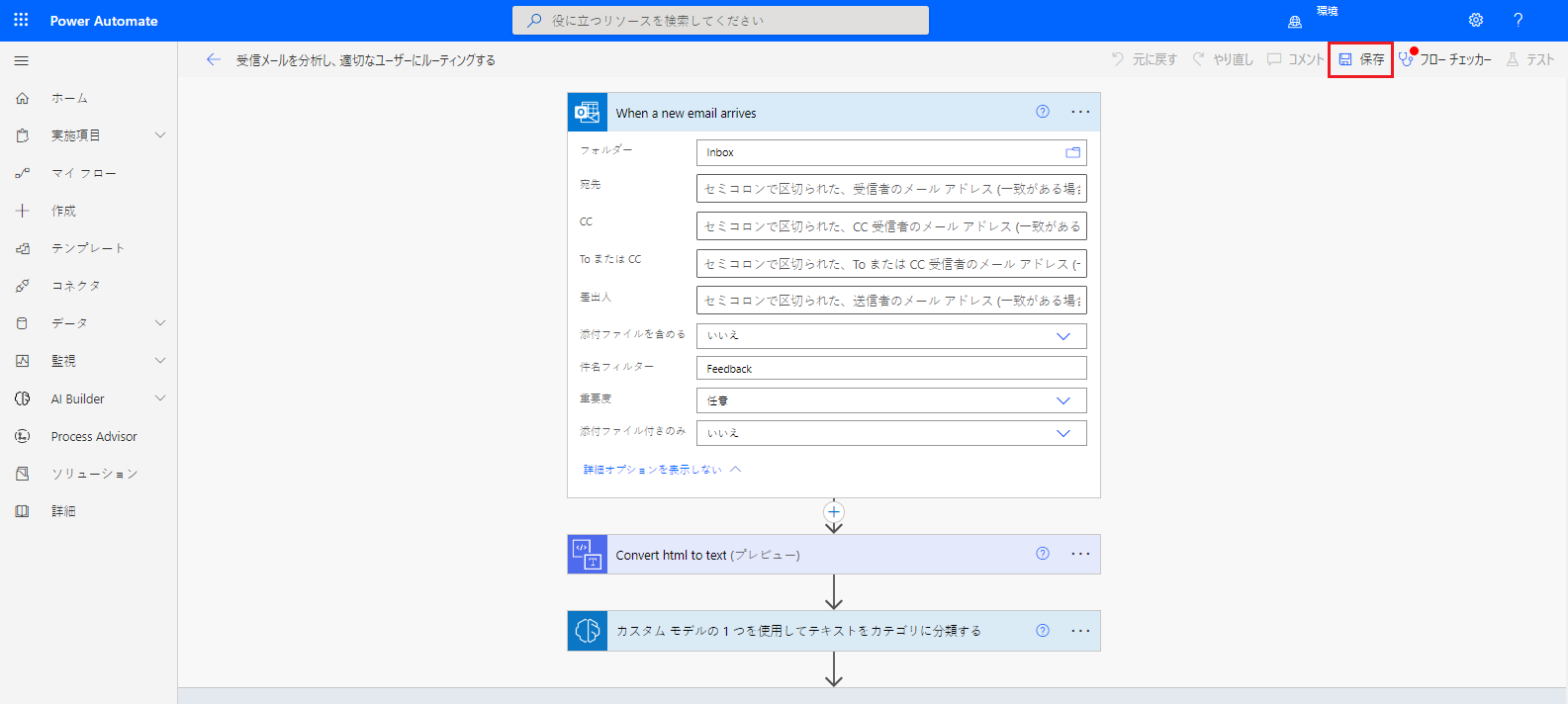Open help for Convert html to text

tap(1043, 554)
